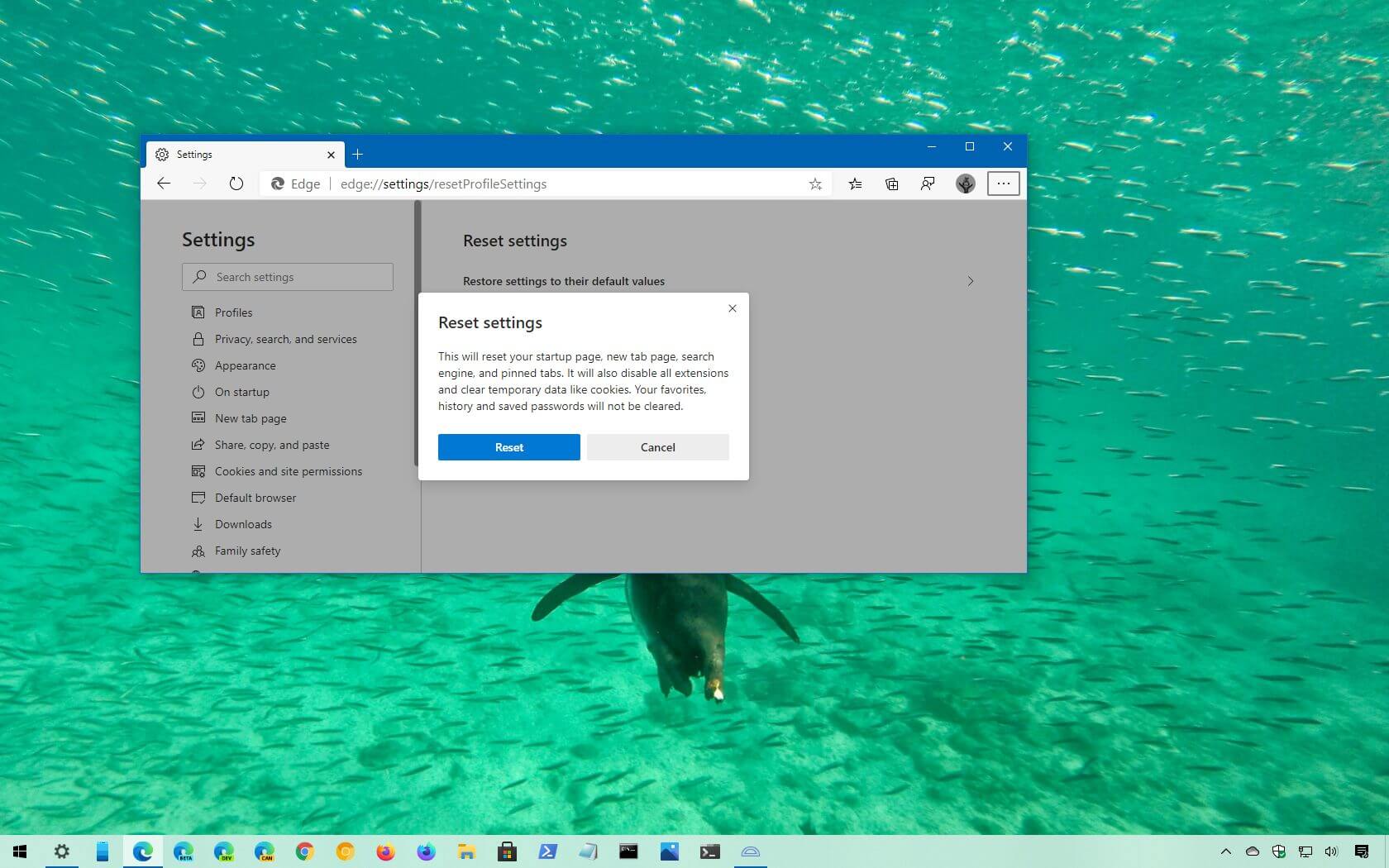Show hidden icons in the system tray
The image size is (1389, 868).
click(1226, 852)
